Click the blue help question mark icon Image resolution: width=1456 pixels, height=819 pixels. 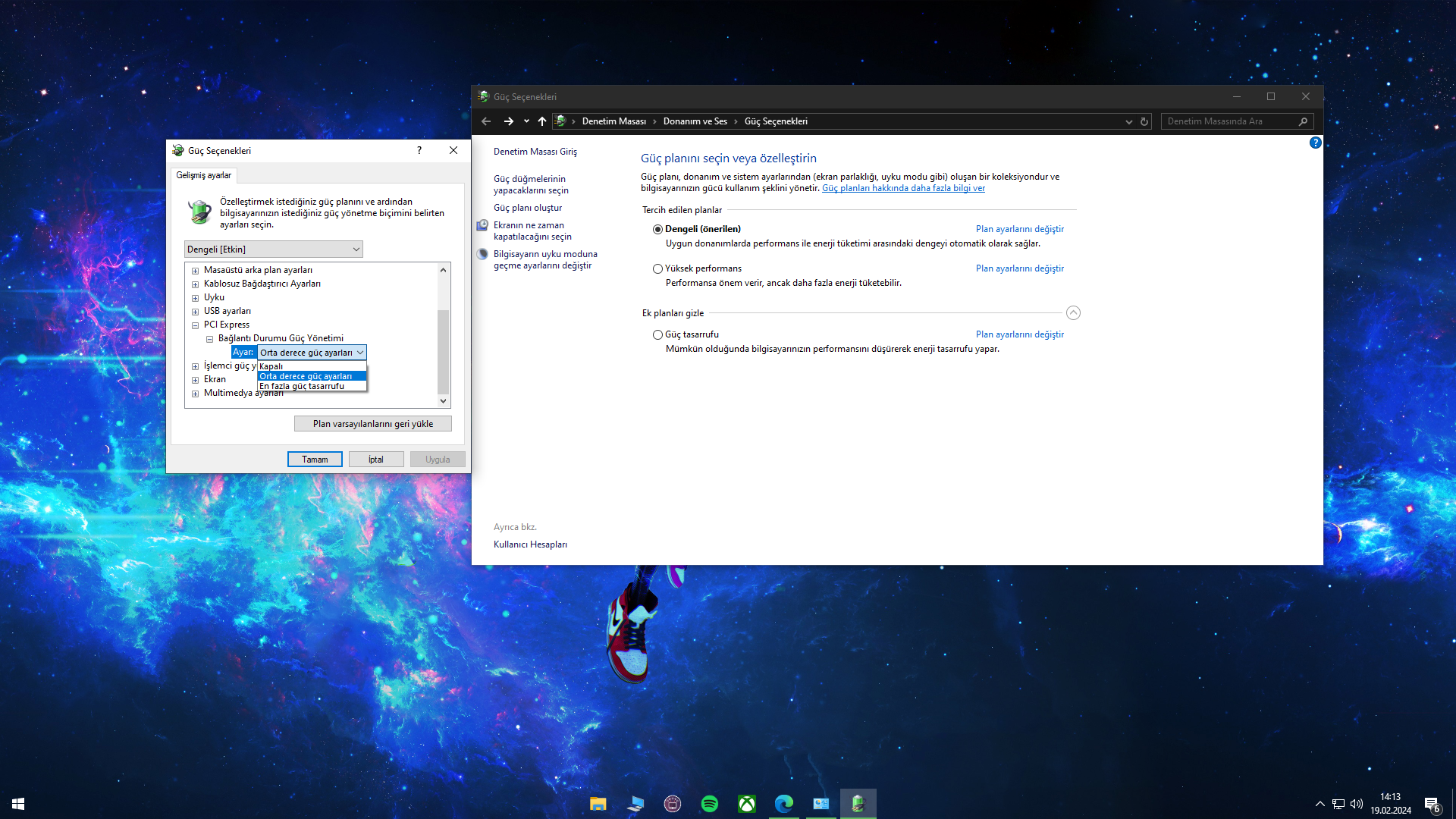[1315, 143]
